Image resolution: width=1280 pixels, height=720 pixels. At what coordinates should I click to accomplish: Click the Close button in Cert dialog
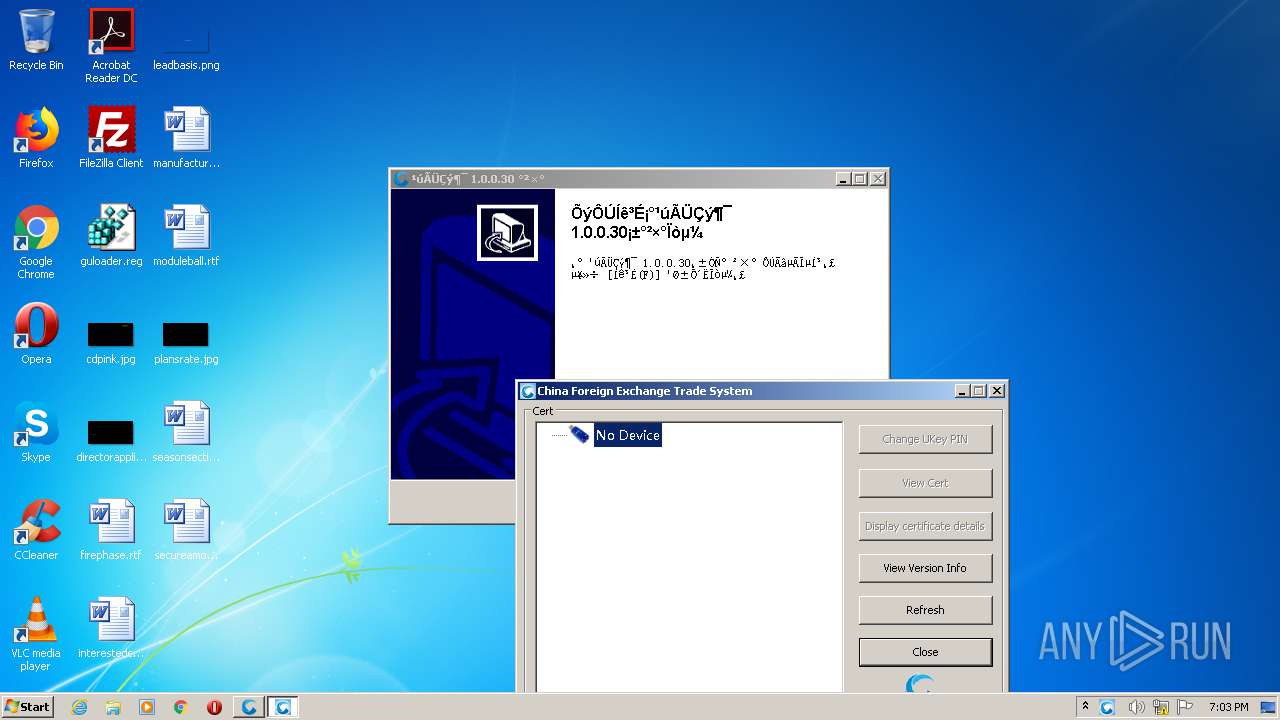point(925,652)
